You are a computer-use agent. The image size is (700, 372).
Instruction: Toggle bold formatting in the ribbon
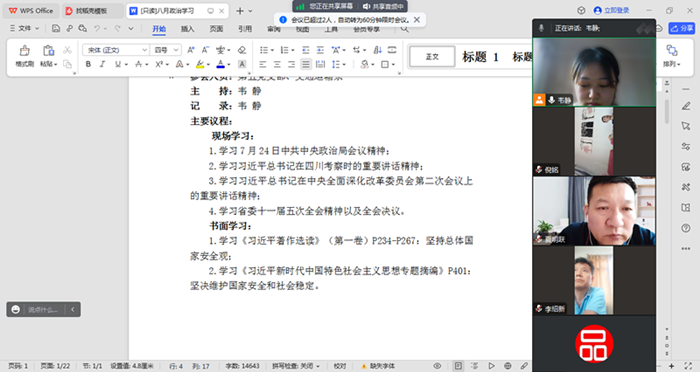coord(88,64)
